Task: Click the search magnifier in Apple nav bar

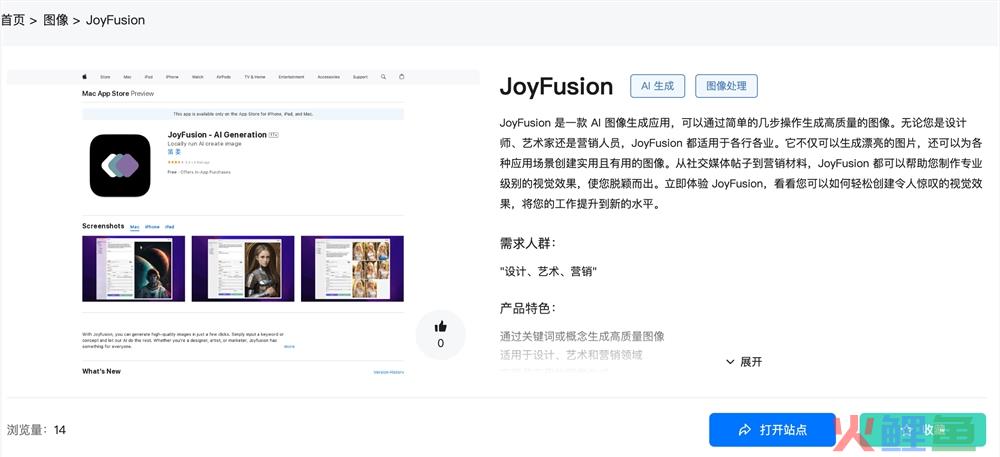Action: coord(385,77)
